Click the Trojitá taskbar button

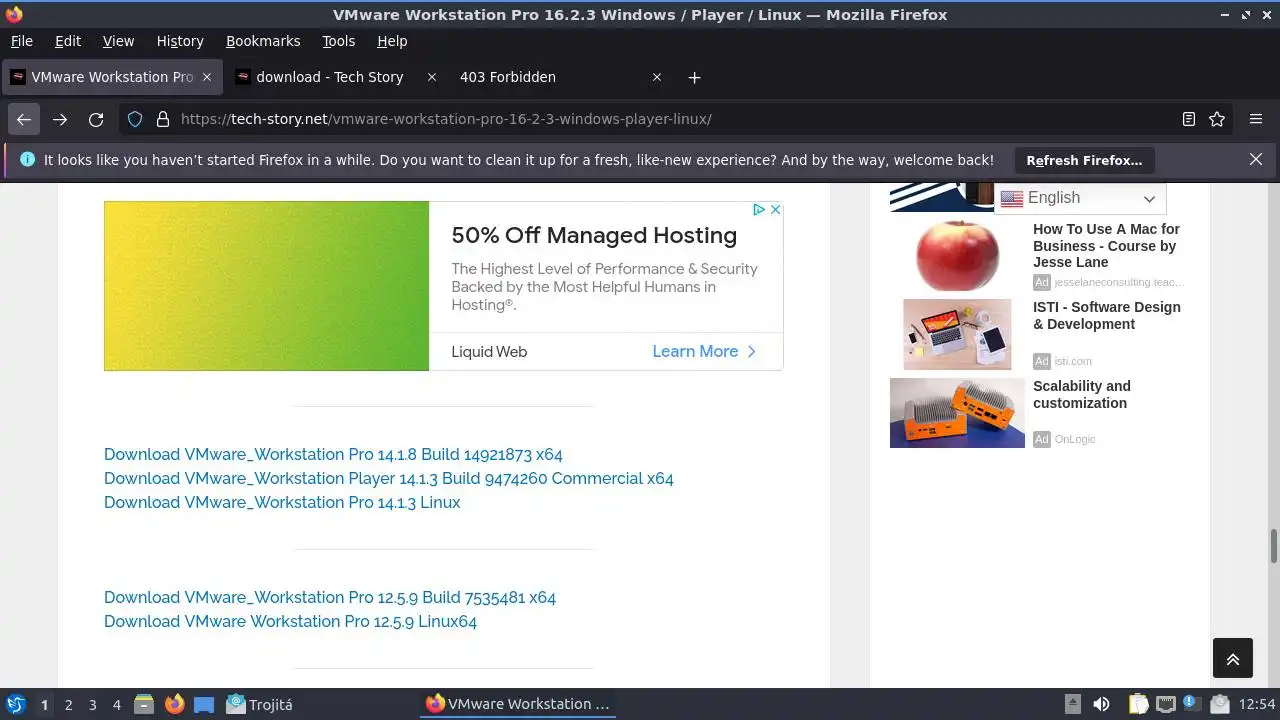(x=259, y=704)
